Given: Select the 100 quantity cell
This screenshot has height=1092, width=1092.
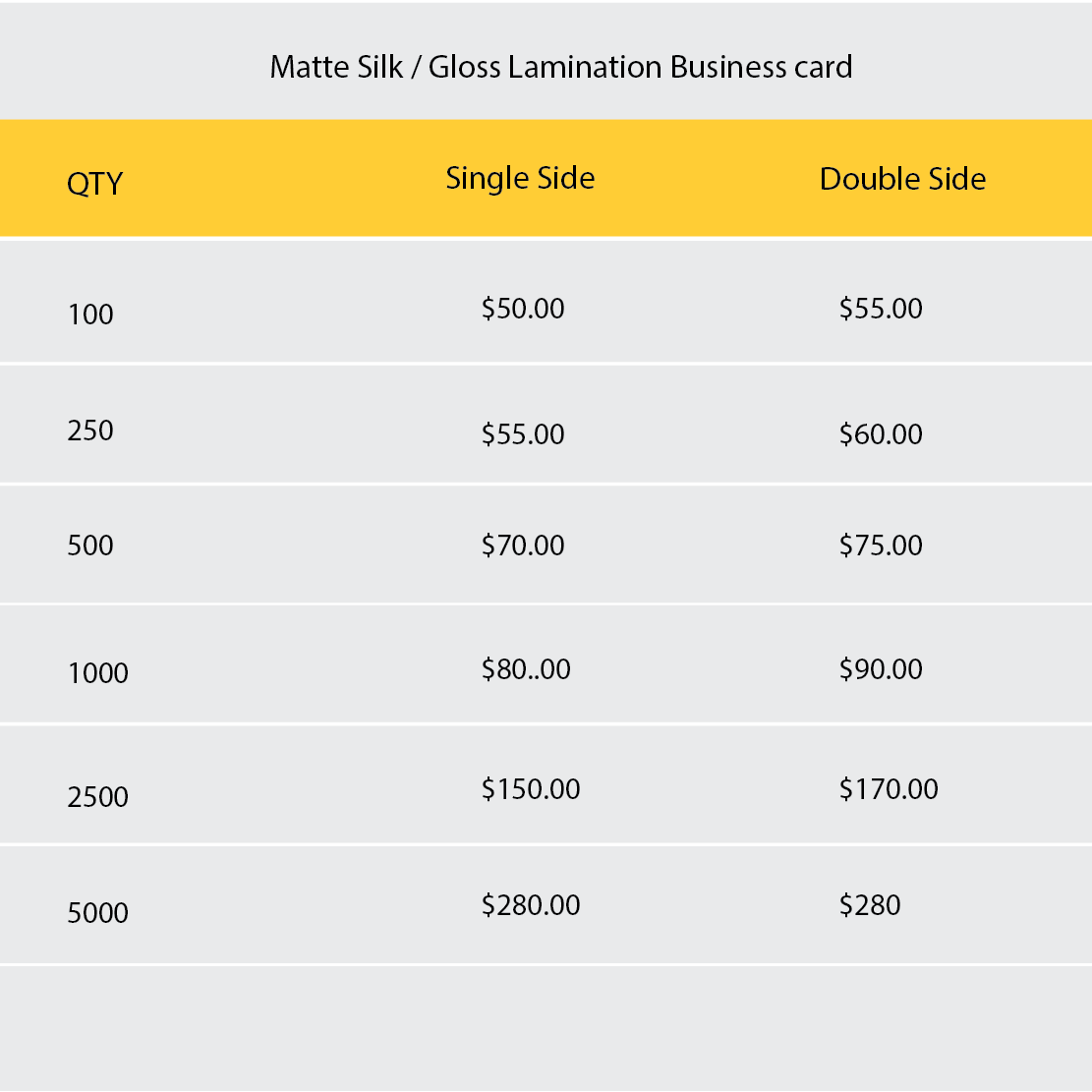Looking at the screenshot, I should coord(90,315).
